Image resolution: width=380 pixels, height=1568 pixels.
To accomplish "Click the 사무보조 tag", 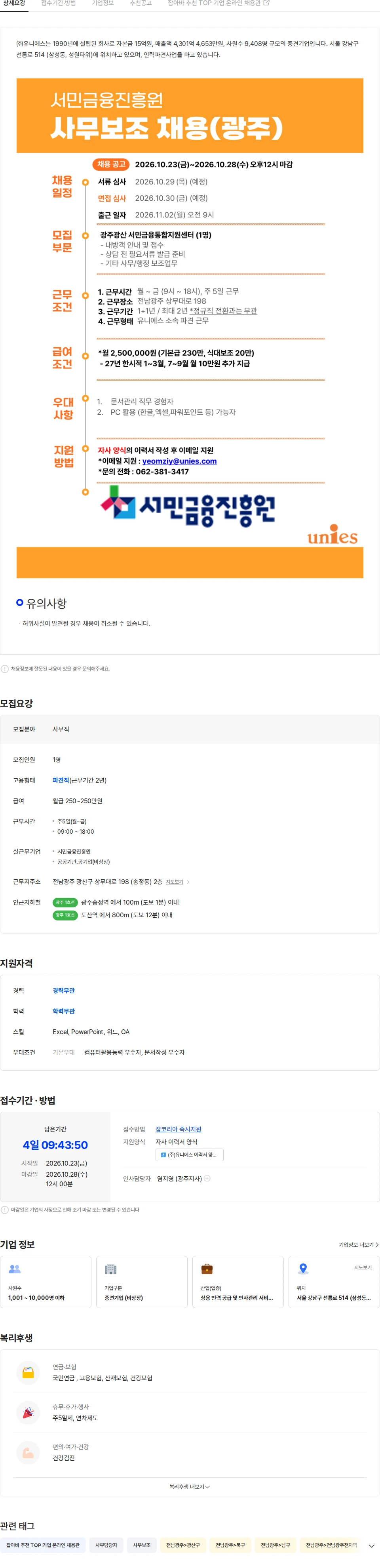I will (142, 1545).
